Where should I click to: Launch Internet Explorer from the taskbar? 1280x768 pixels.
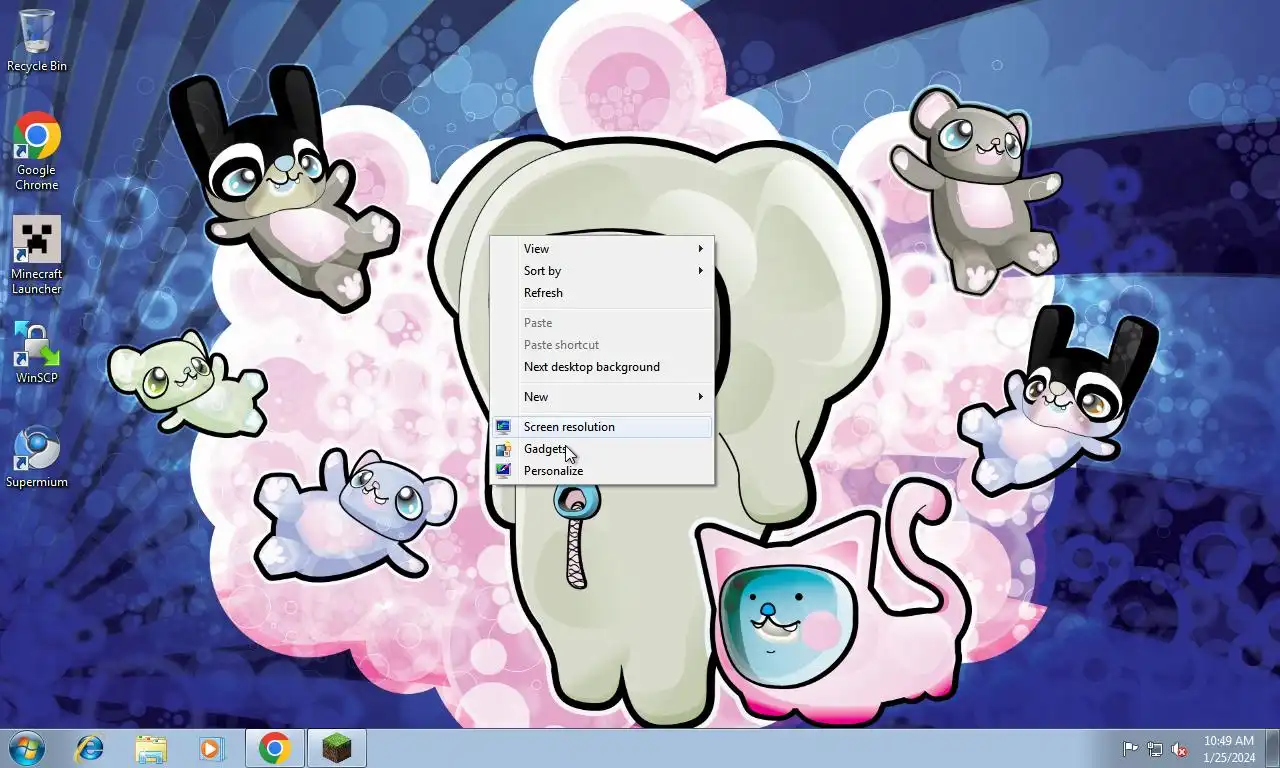click(90, 748)
